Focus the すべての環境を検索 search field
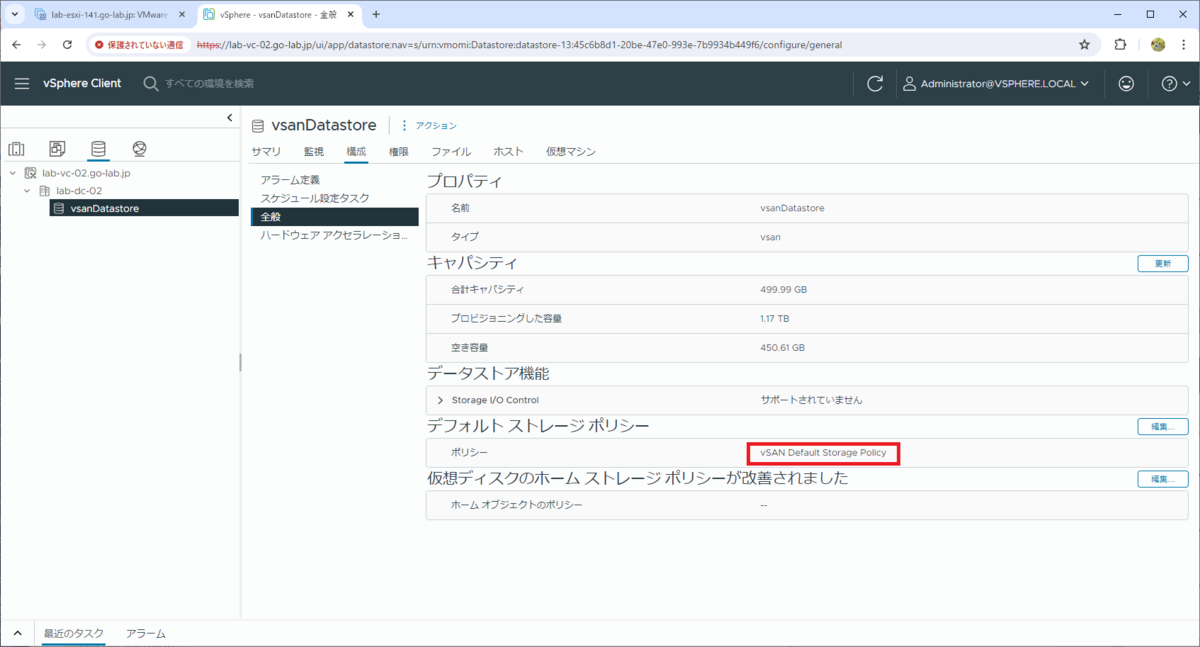The width and height of the screenshot is (1200, 647). pyautogui.click(x=210, y=84)
